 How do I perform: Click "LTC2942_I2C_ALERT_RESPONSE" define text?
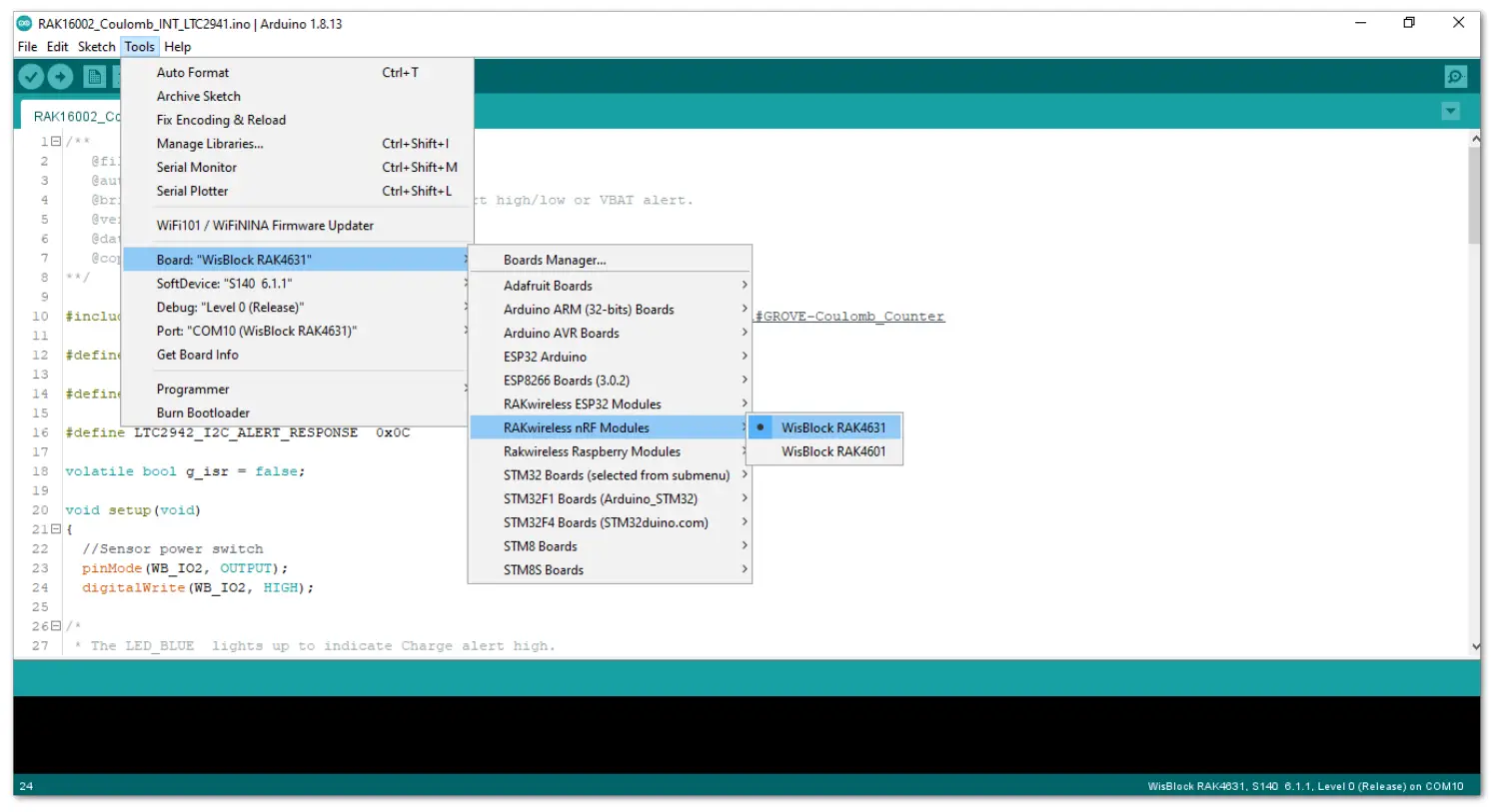246,432
